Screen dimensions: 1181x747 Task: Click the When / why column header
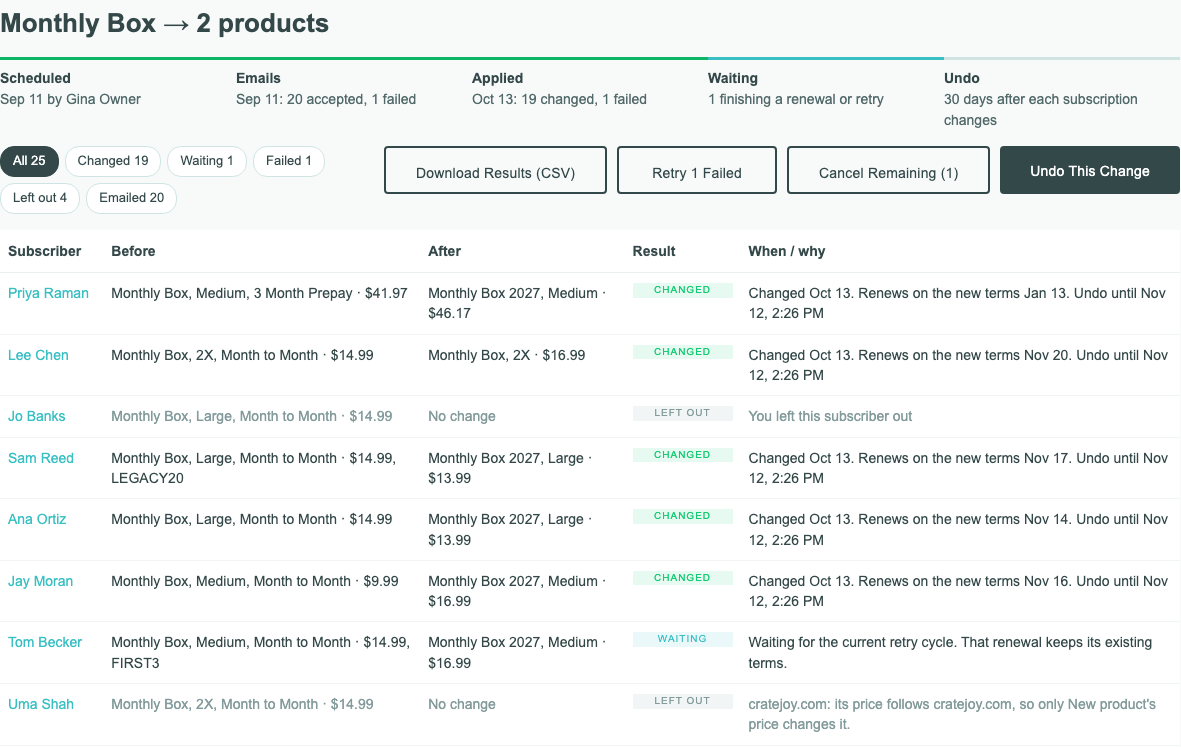click(786, 252)
